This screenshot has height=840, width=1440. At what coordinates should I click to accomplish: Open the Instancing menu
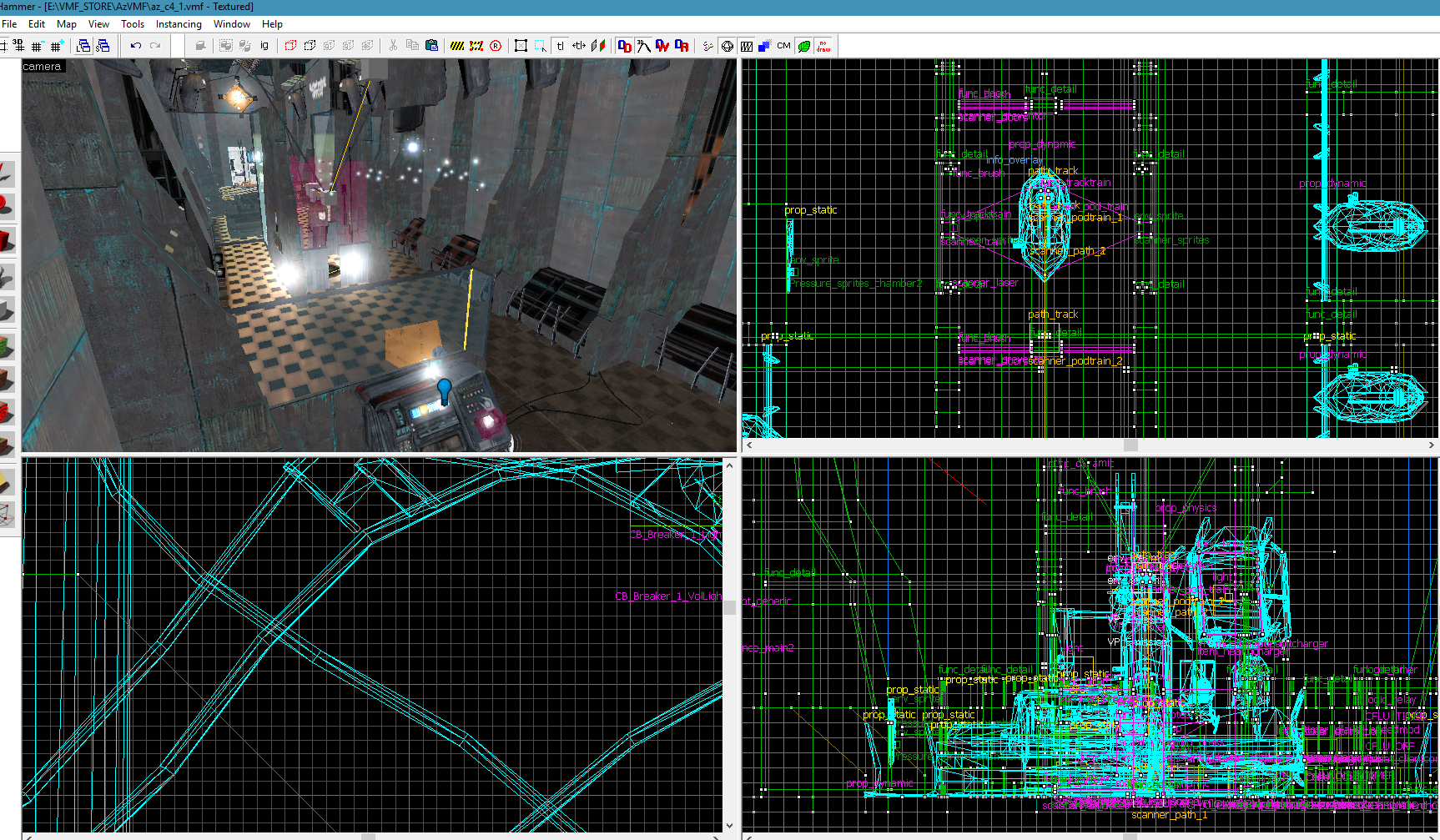[x=179, y=24]
